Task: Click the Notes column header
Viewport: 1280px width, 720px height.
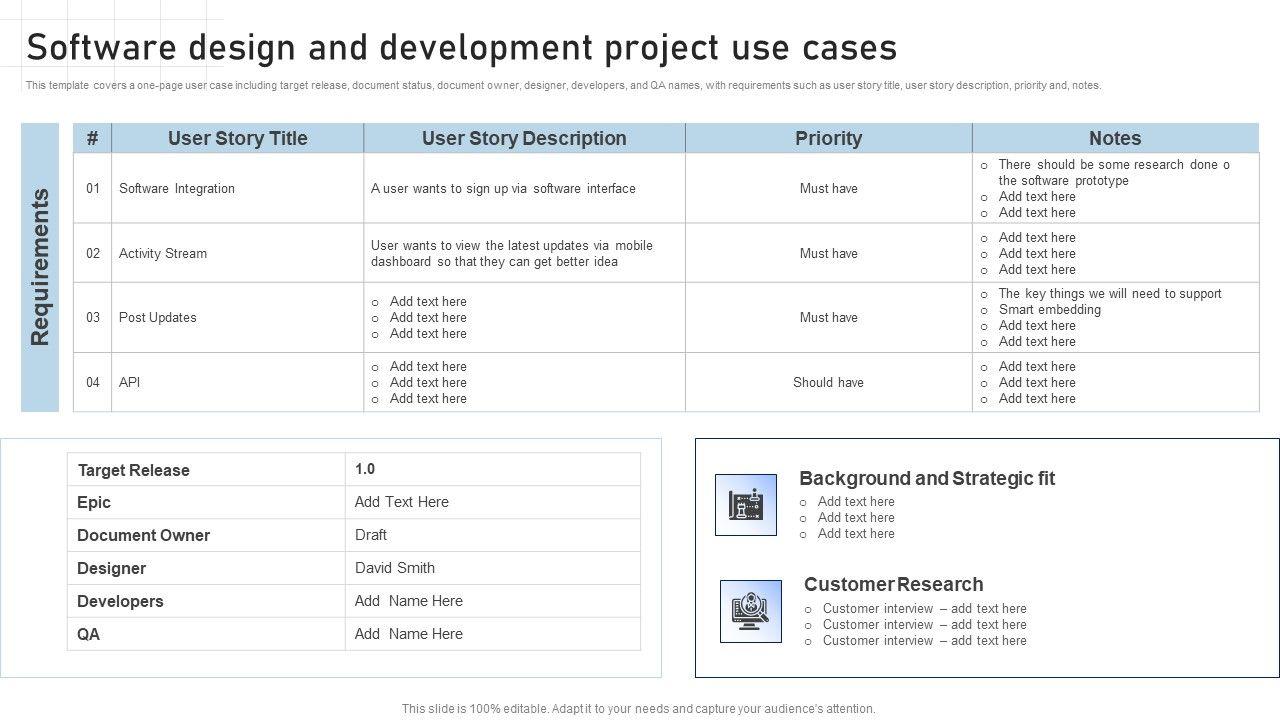Action: [x=1114, y=138]
